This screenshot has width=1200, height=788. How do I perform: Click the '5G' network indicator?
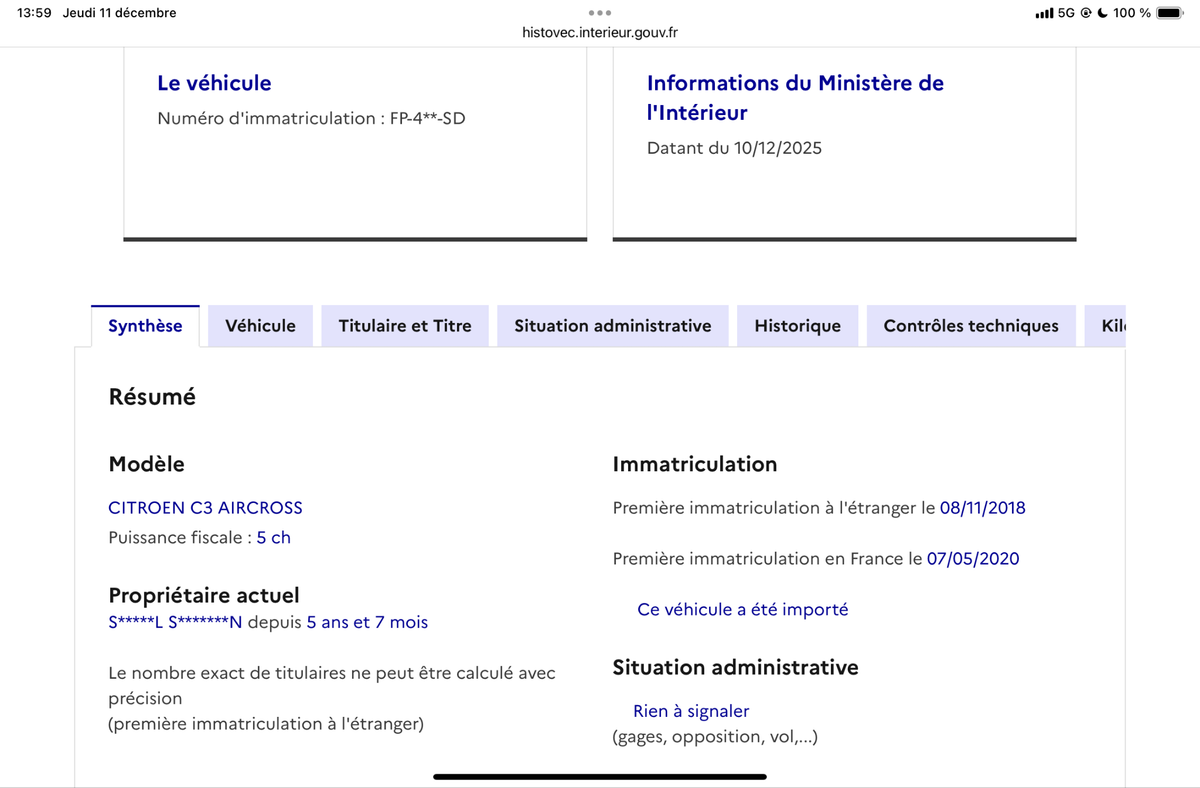[x=1066, y=13]
